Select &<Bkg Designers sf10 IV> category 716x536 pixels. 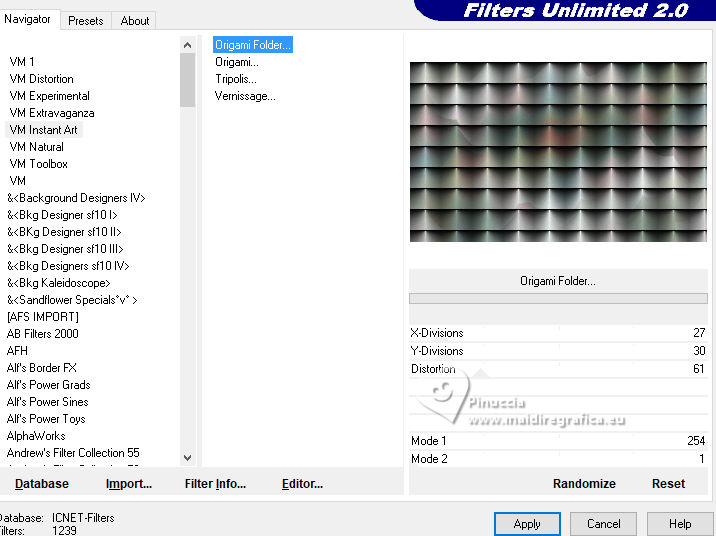[68, 266]
